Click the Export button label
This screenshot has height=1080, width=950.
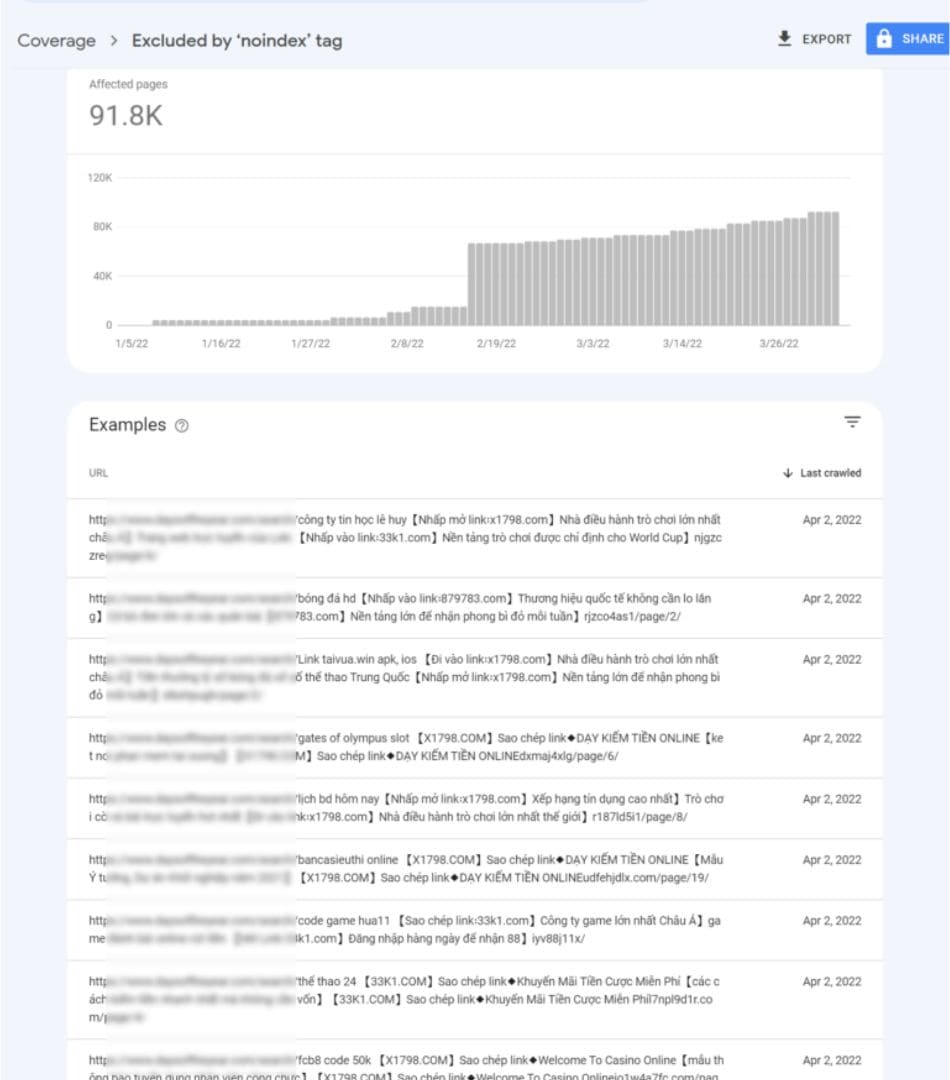[827, 39]
